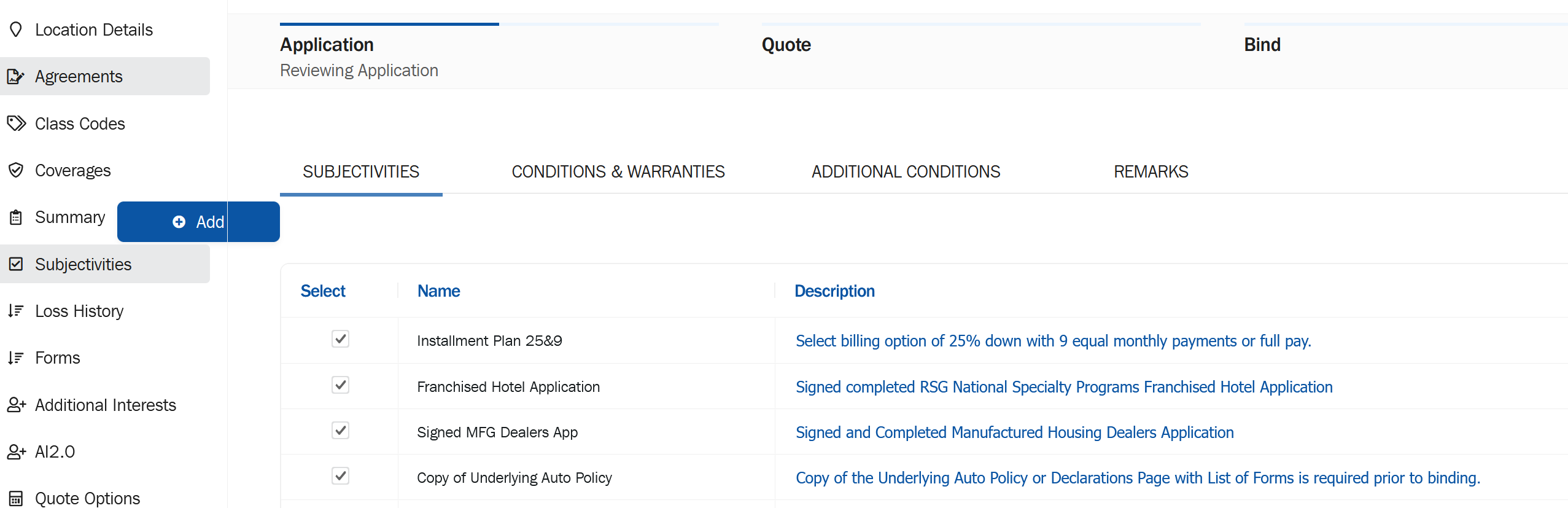Click the Franchised Hotel Application name cell

(508, 387)
